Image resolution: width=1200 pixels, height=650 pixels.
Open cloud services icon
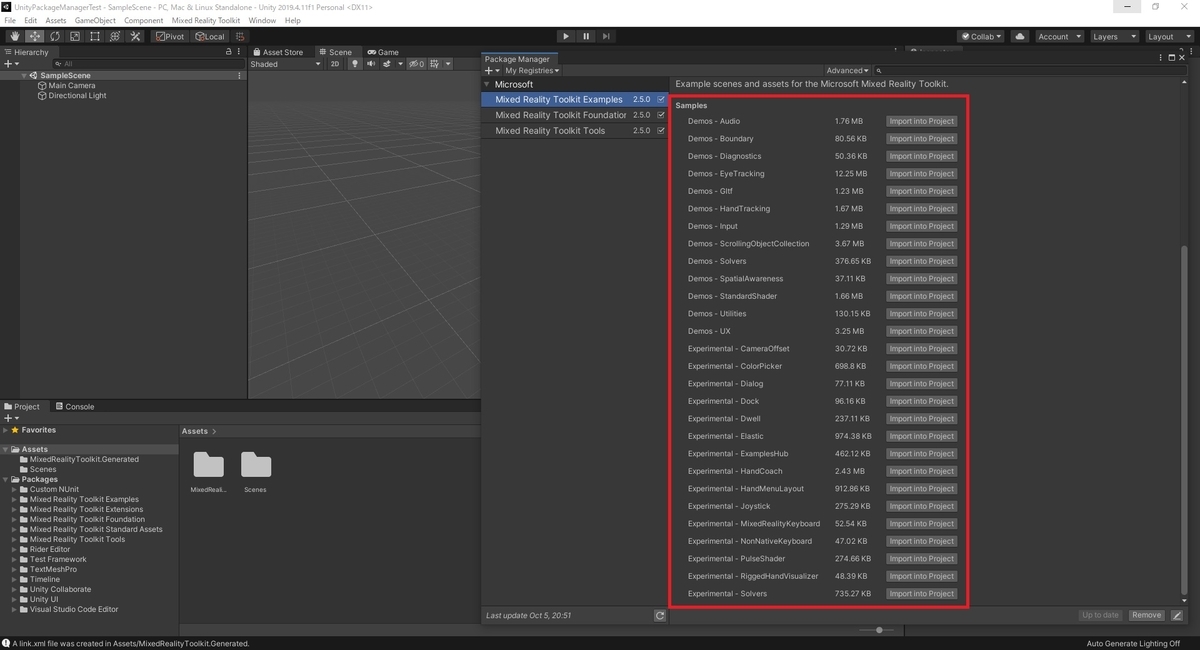point(1020,36)
